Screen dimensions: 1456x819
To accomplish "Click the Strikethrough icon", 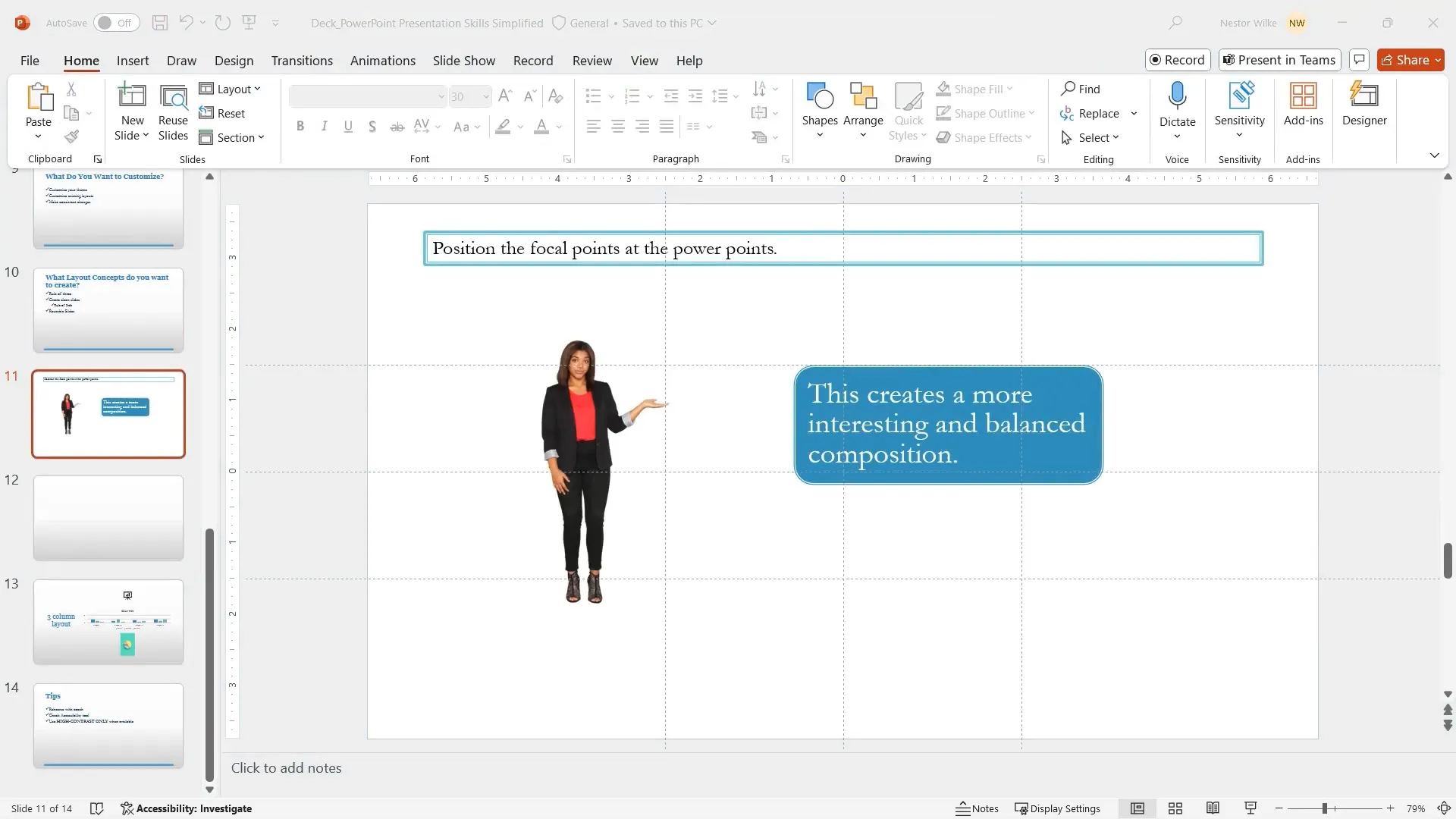I will [x=397, y=127].
